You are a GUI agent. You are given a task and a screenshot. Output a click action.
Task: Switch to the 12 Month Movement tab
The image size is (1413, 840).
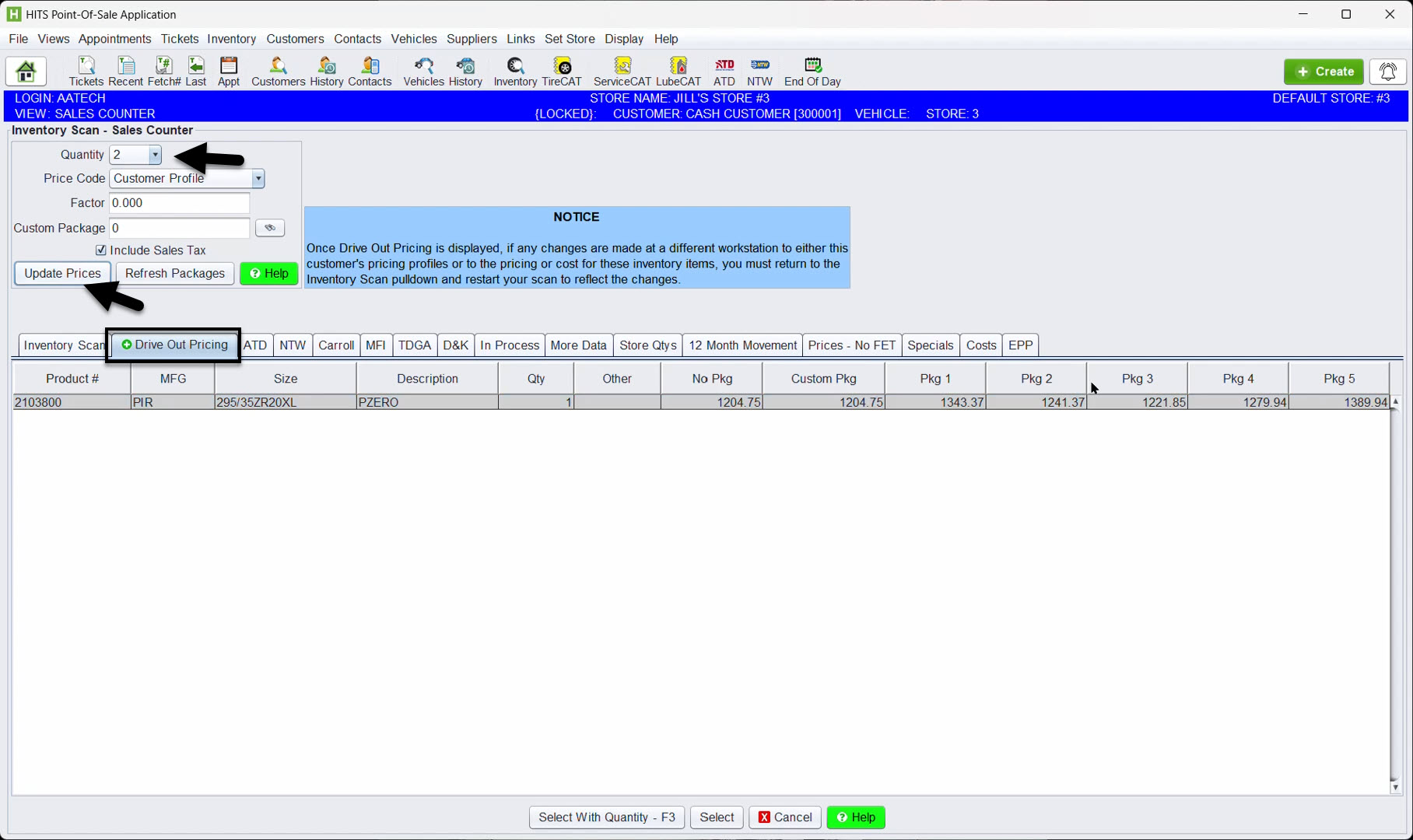742,345
